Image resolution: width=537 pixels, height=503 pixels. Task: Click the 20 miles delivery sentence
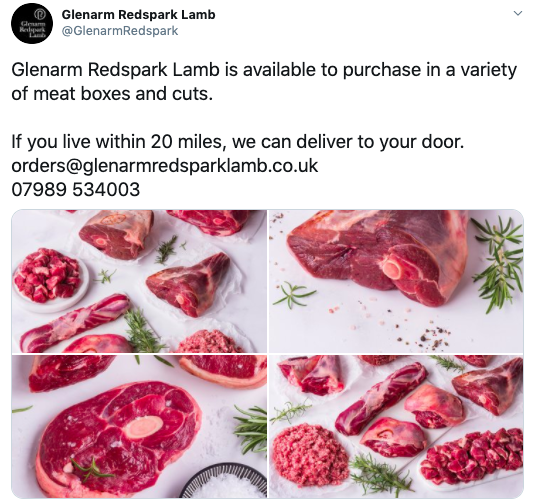pos(238,142)
